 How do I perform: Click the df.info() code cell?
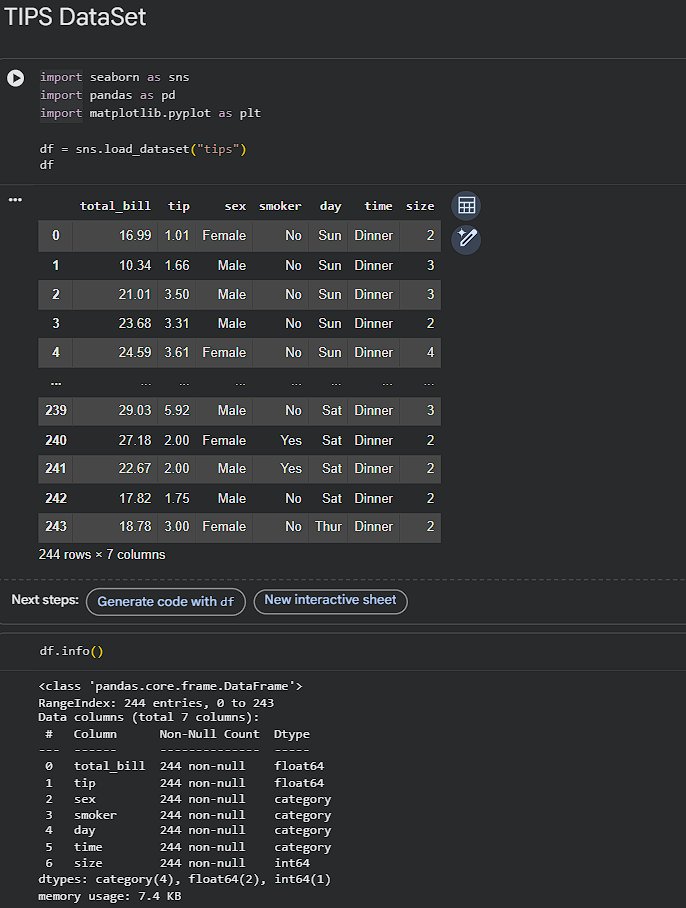coord(72,651)
